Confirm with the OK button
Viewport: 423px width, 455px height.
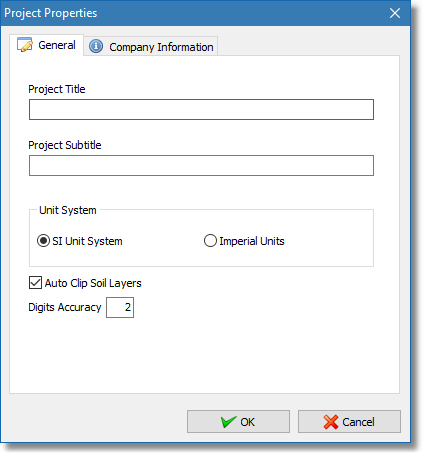pyautogui.click(x=238, y=422)
